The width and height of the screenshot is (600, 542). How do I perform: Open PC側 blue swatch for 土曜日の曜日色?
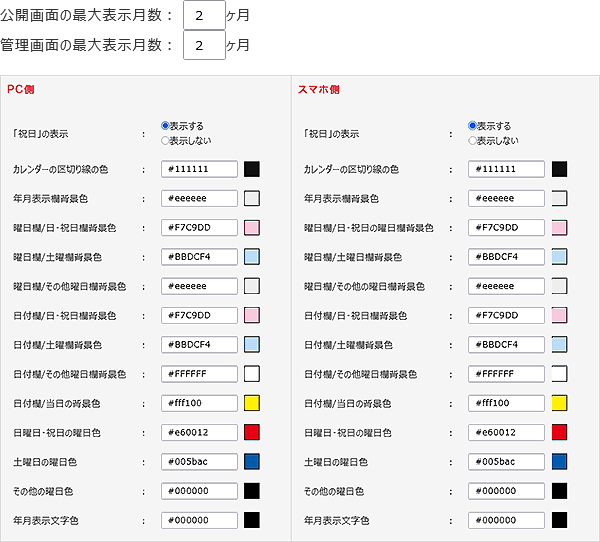tap(252, 462)
